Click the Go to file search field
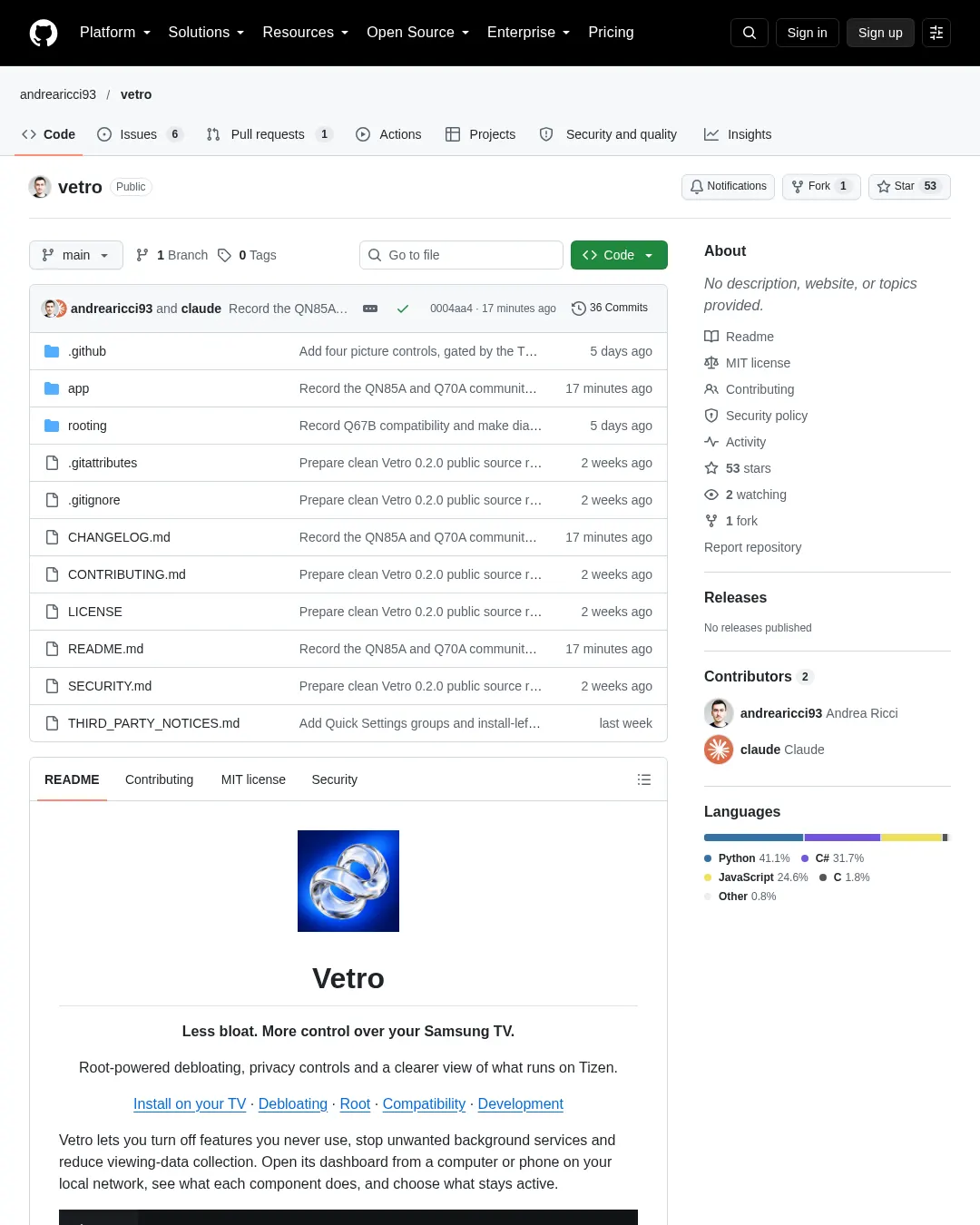Image resolution: width=980 pixels, height=1225 pixels. (x=461, y=255)
